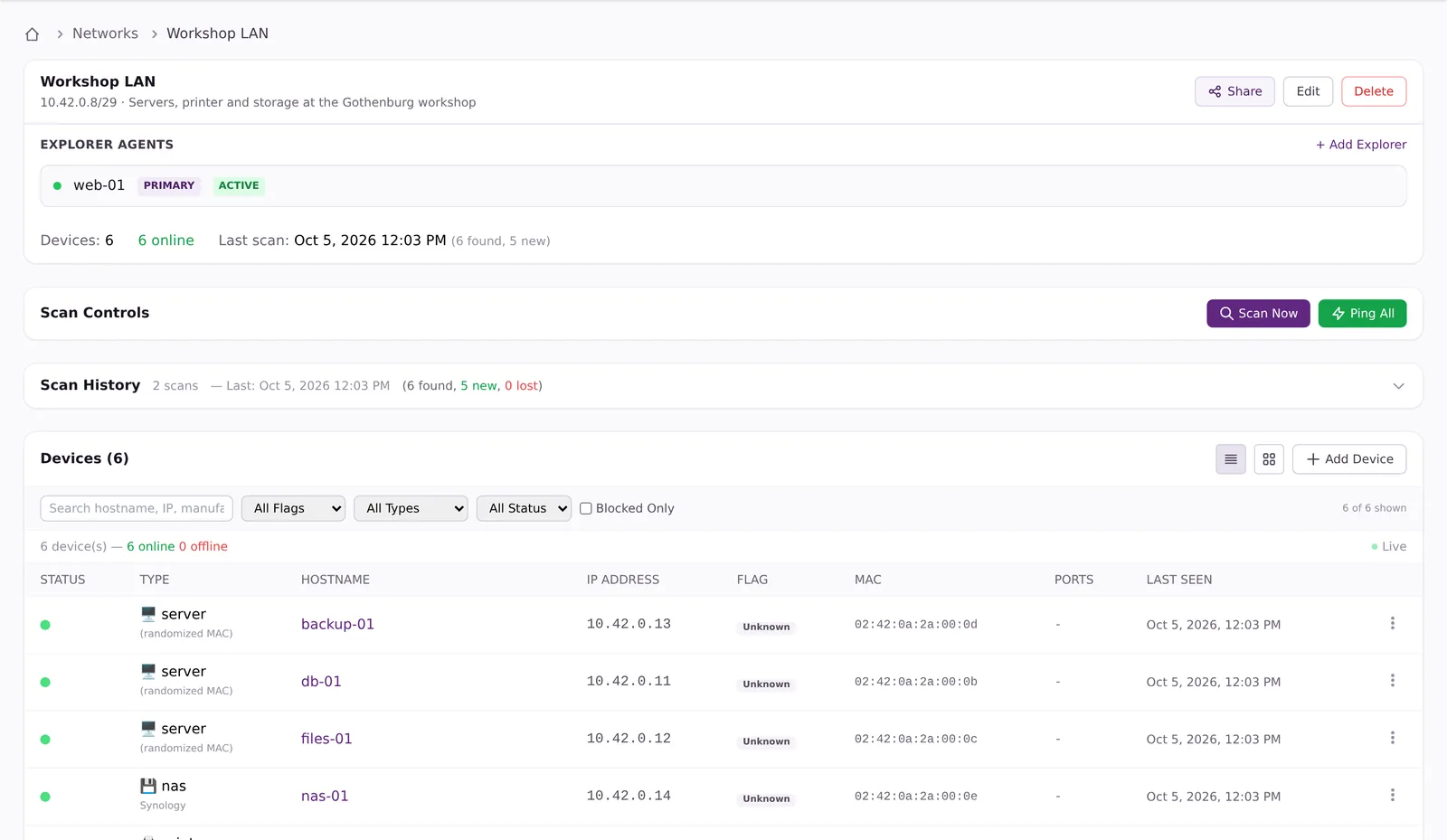
Task: Expand the Scan History section
Action: click(1398, 386)
